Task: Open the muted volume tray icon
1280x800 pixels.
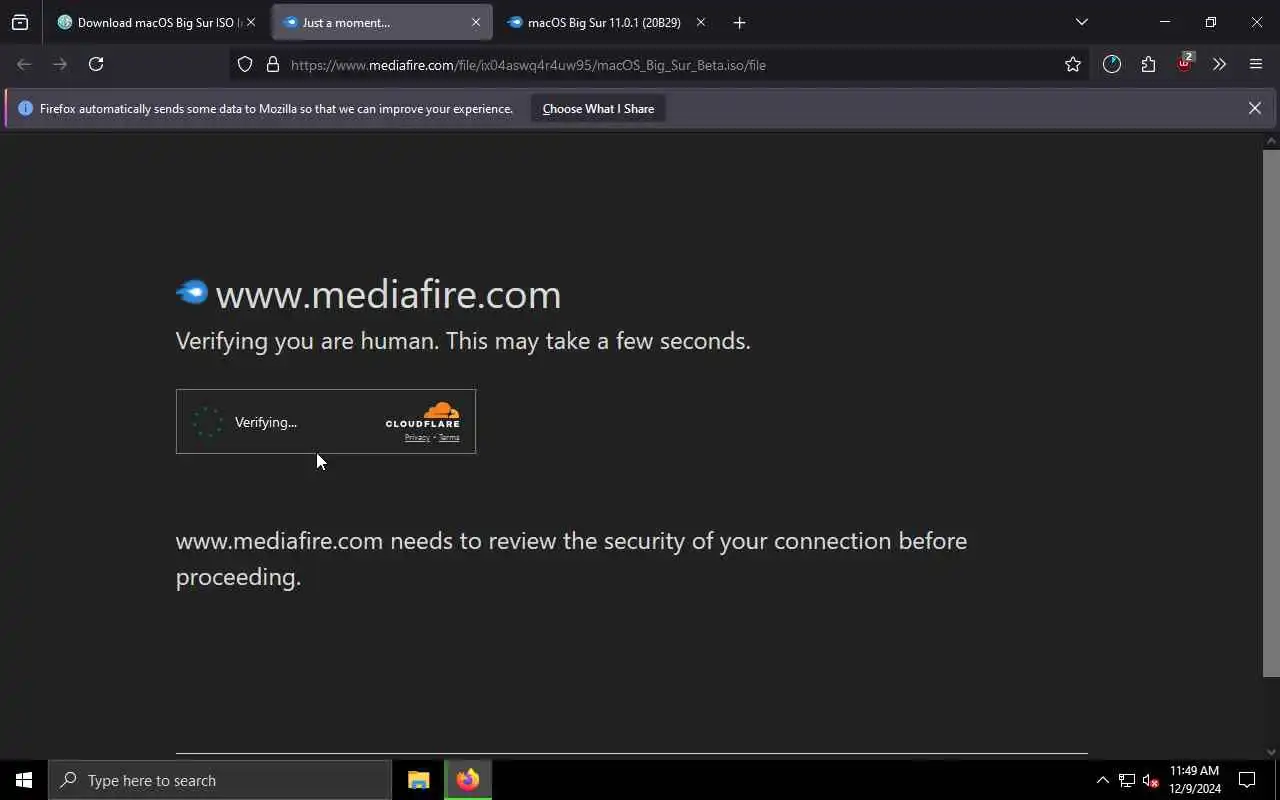Action: (x=1151, y=780)
